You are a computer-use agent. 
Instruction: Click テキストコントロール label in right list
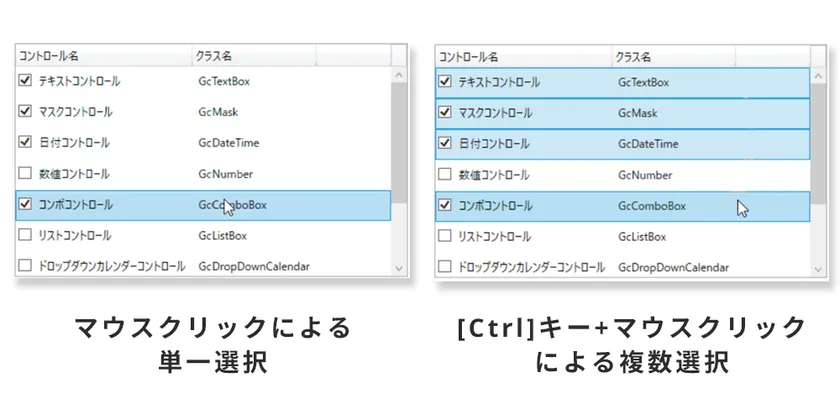click(x=499, y=82)
